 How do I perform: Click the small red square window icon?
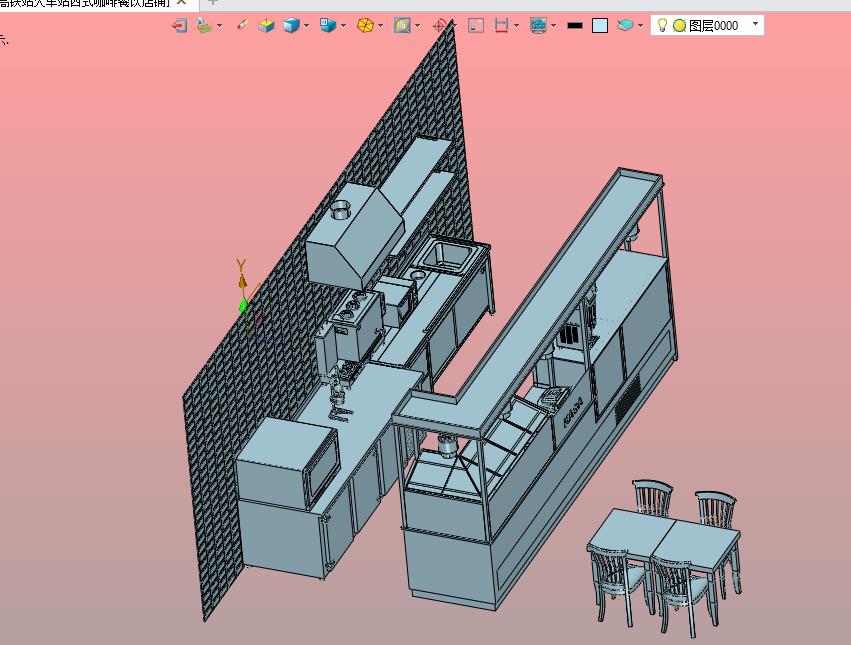[476, 25]
